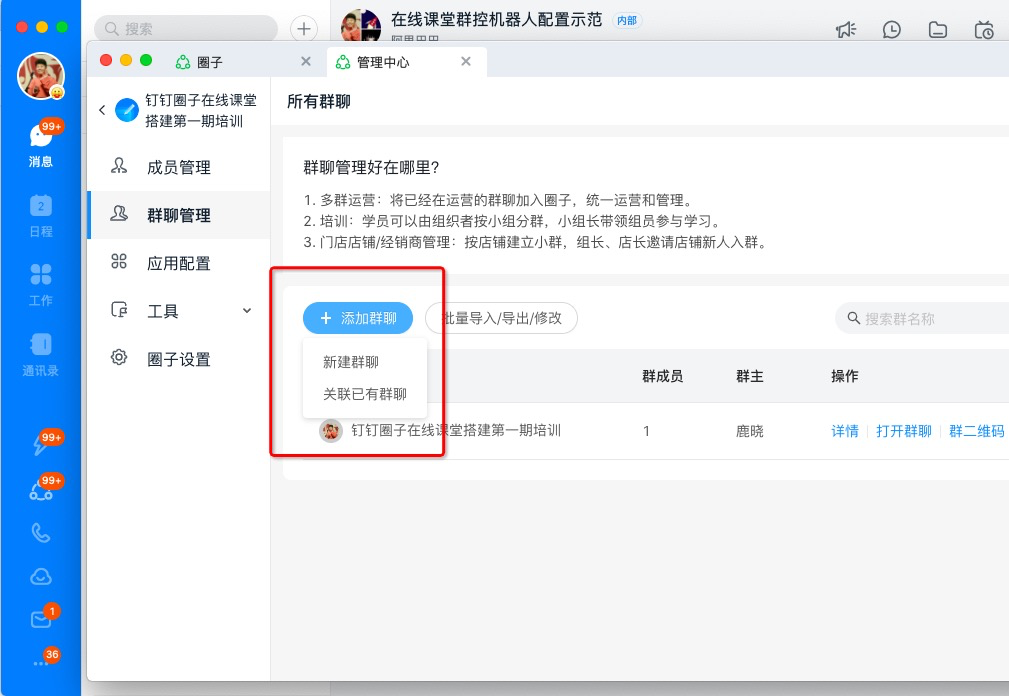Image resolution: width=1009 pixels, height=696 pixels.
Task: Open 应用配置 in the left menu
Action: [x=179, y=262]
